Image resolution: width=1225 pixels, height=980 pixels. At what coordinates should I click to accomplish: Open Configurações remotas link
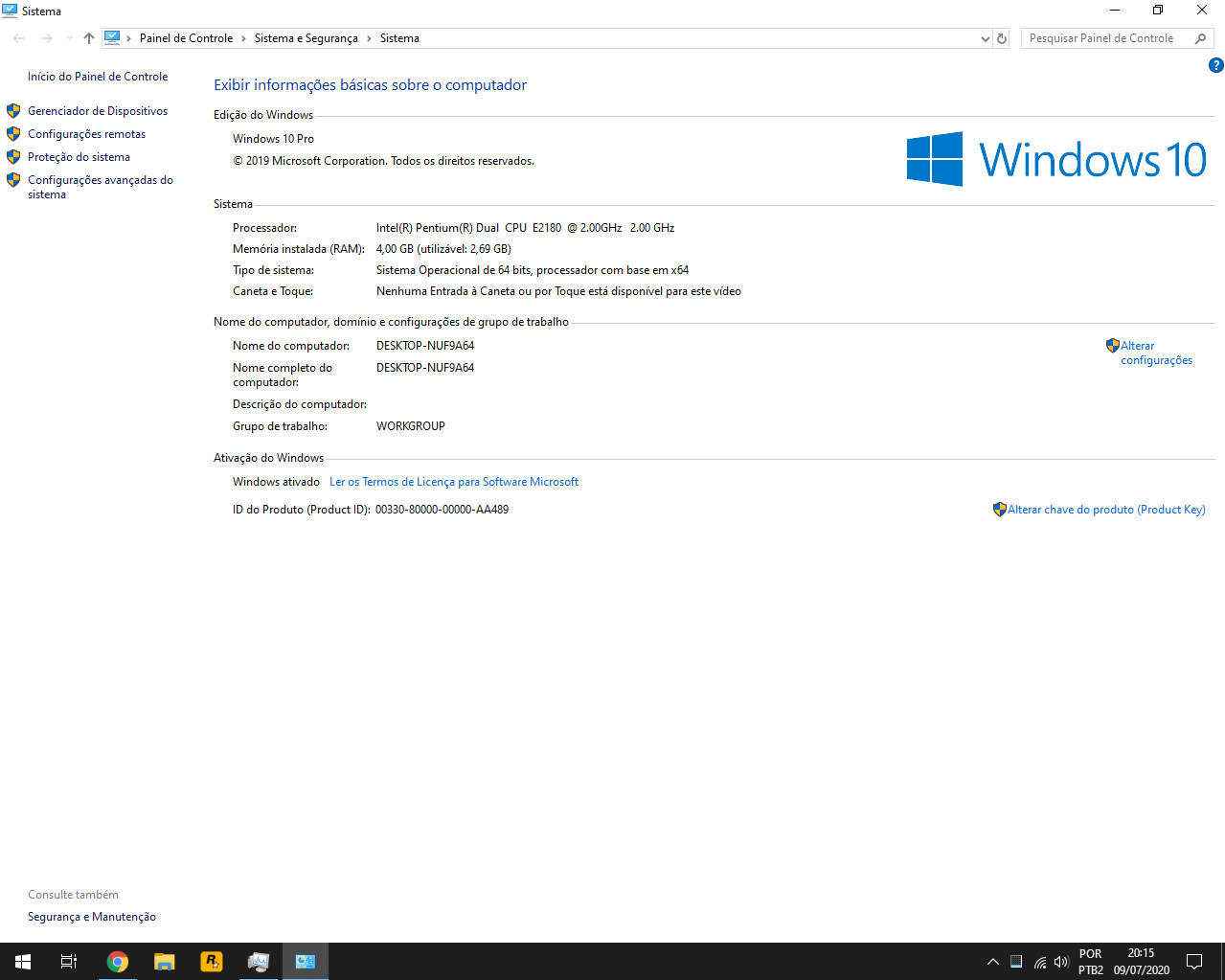(x=86, y=134)
